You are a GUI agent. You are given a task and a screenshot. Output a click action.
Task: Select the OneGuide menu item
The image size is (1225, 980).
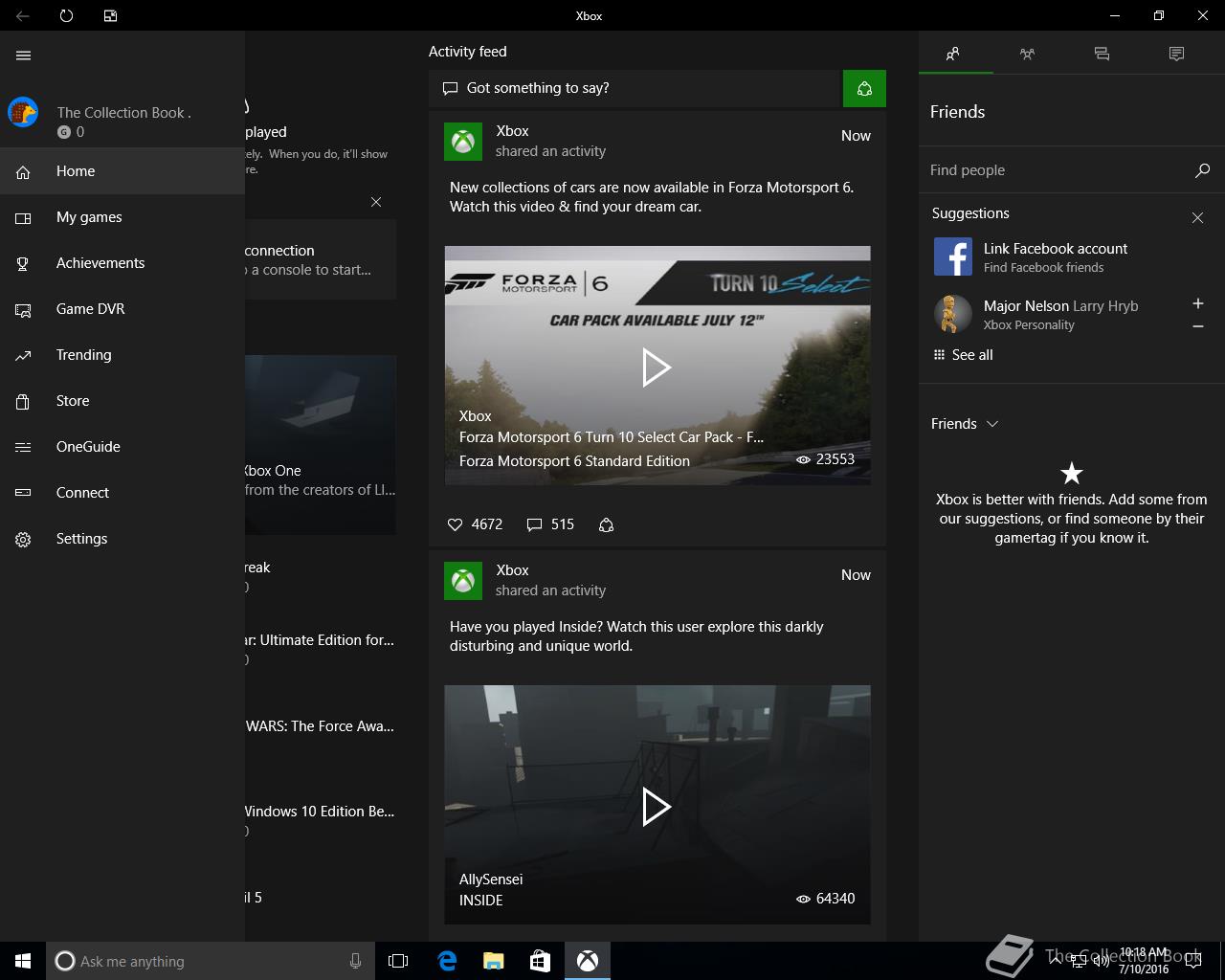[x=122, y=447]
